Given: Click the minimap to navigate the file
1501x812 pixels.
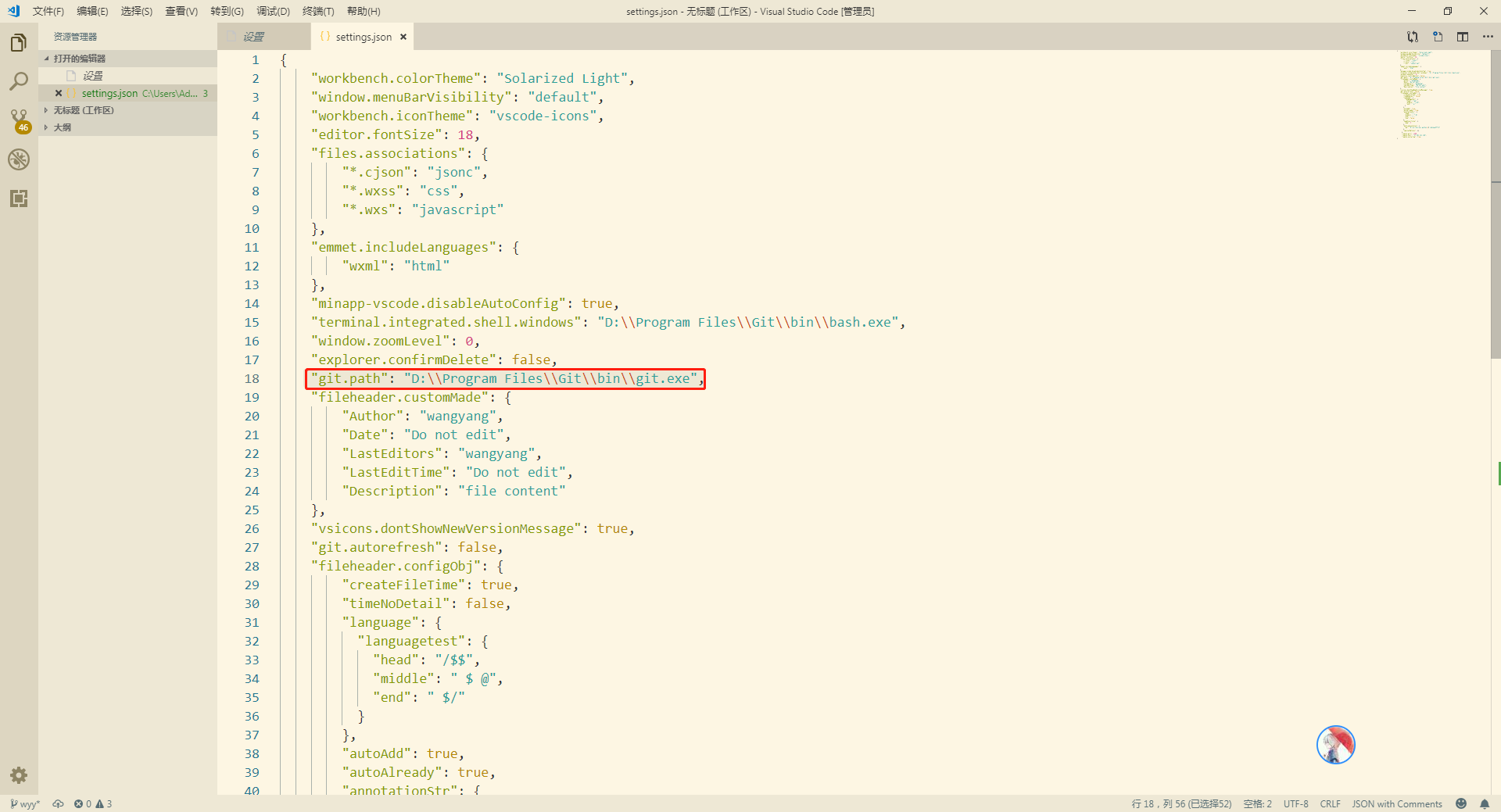Looking at the screenshot, I should coord(1423,94).
